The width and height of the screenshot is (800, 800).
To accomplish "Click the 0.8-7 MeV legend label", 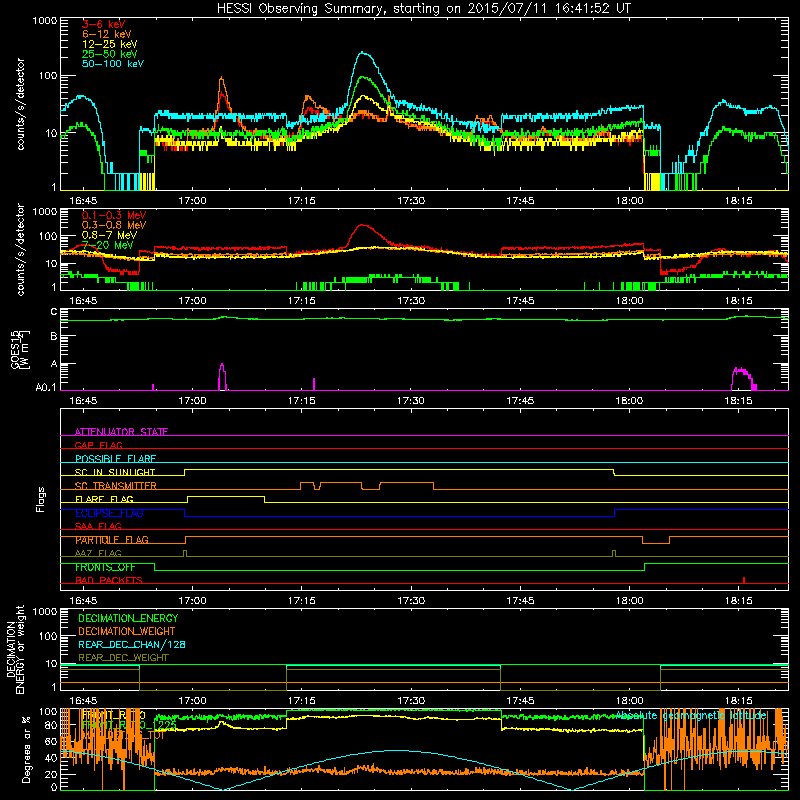I will (109, 235).
